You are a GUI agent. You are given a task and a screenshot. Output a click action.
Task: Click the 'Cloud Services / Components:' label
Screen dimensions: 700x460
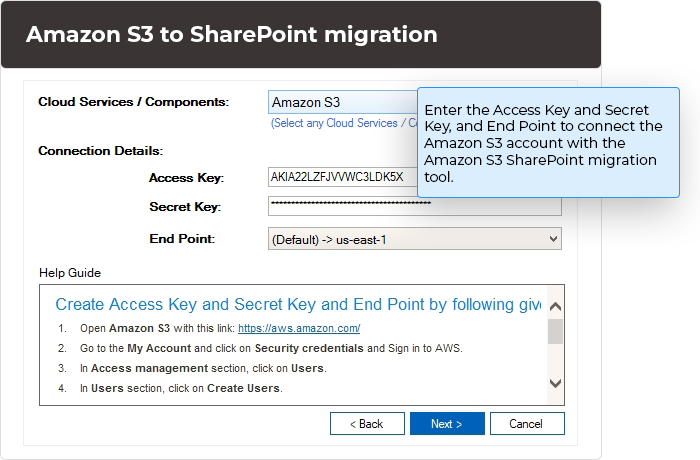click(x=133, y=102)
